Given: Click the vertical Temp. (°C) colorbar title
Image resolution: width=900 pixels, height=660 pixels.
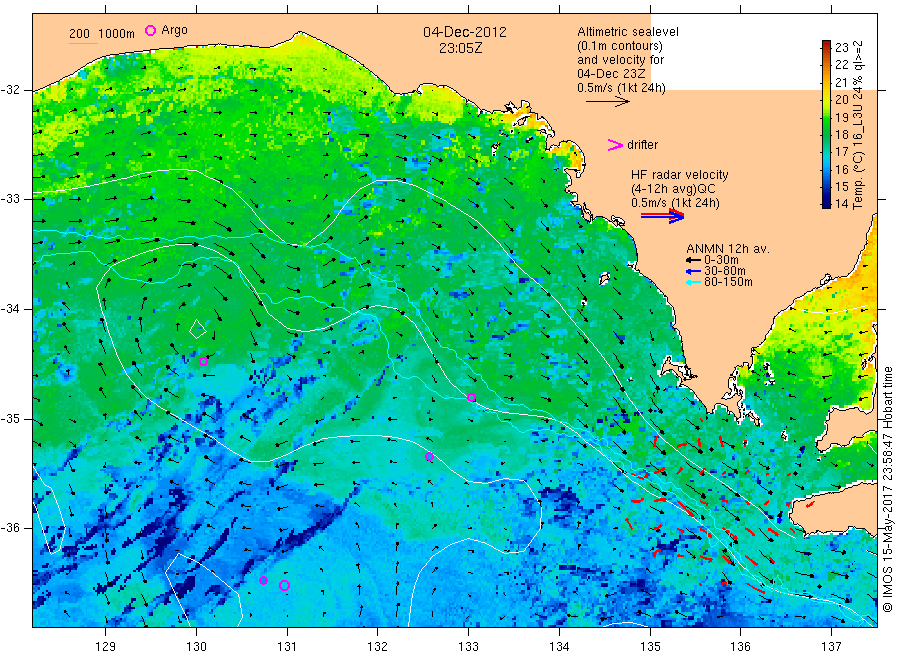Looking at the screenshot, I should 858,125.
